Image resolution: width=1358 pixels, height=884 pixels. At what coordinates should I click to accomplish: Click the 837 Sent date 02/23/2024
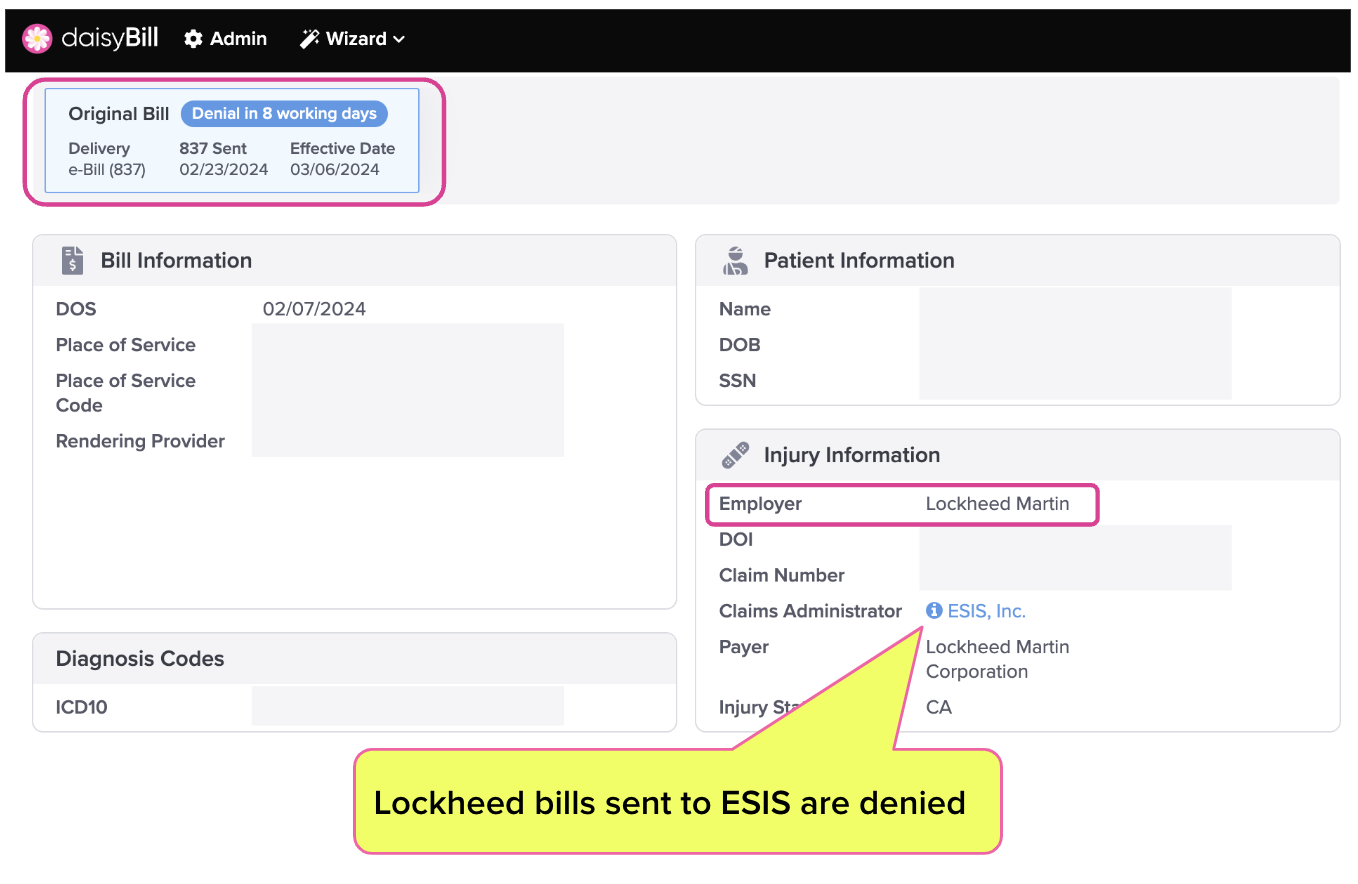click(x=224, y=170)
